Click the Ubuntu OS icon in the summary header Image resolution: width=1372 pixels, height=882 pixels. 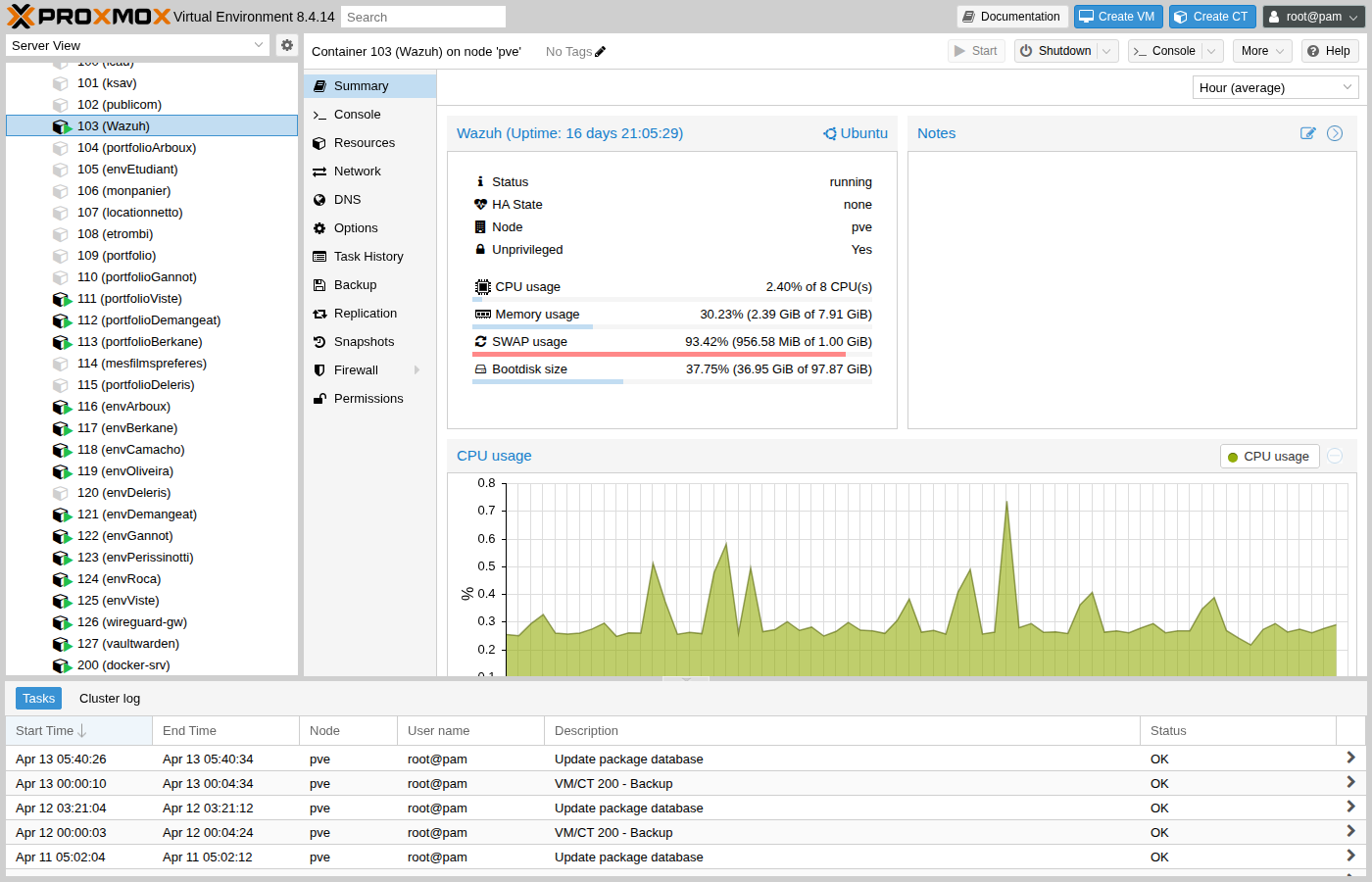point(830,133)
